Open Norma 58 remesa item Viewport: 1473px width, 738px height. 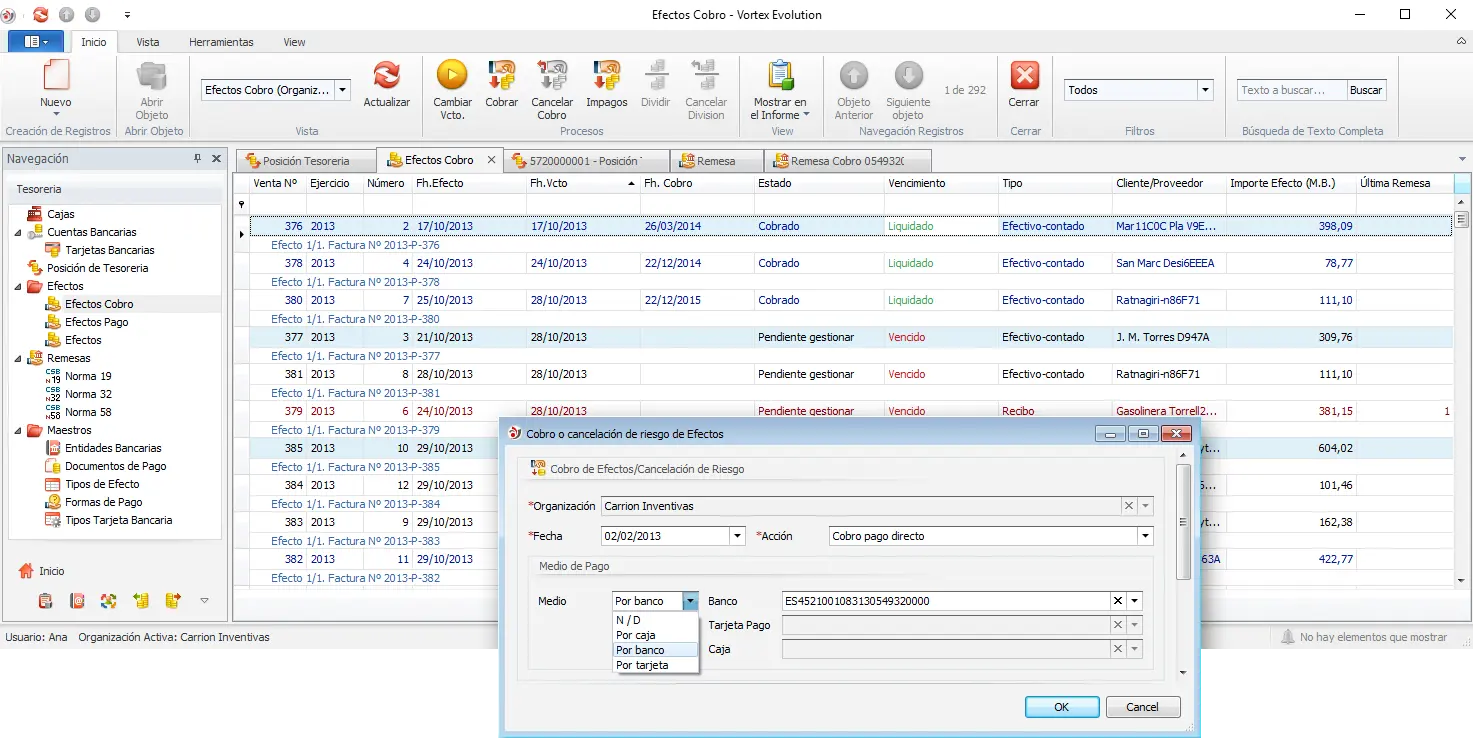pyautogui.click(x=88, y=412)
